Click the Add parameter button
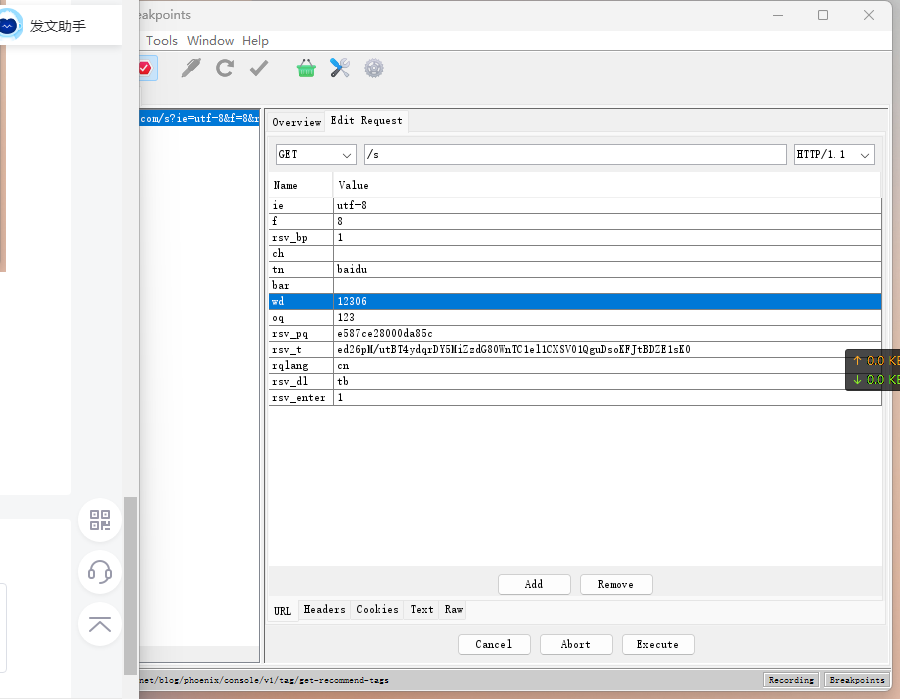Viewport: 900px width, 699px height. point(534,584)
